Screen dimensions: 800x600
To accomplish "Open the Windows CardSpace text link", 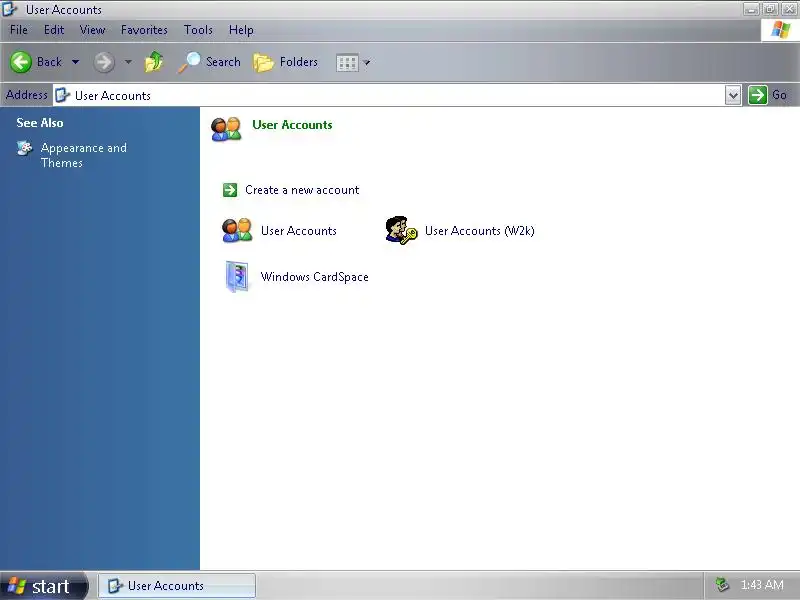I will (x=314, y=277).
